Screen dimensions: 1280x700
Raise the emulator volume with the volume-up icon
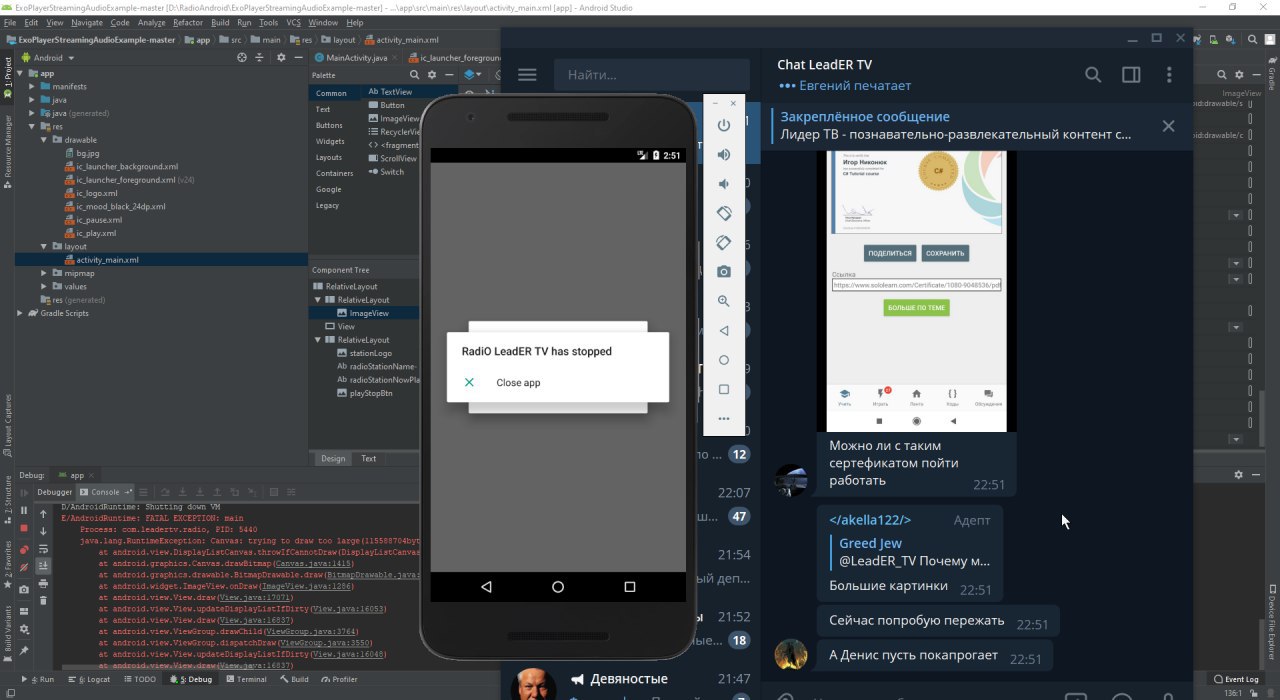[724, 154]
